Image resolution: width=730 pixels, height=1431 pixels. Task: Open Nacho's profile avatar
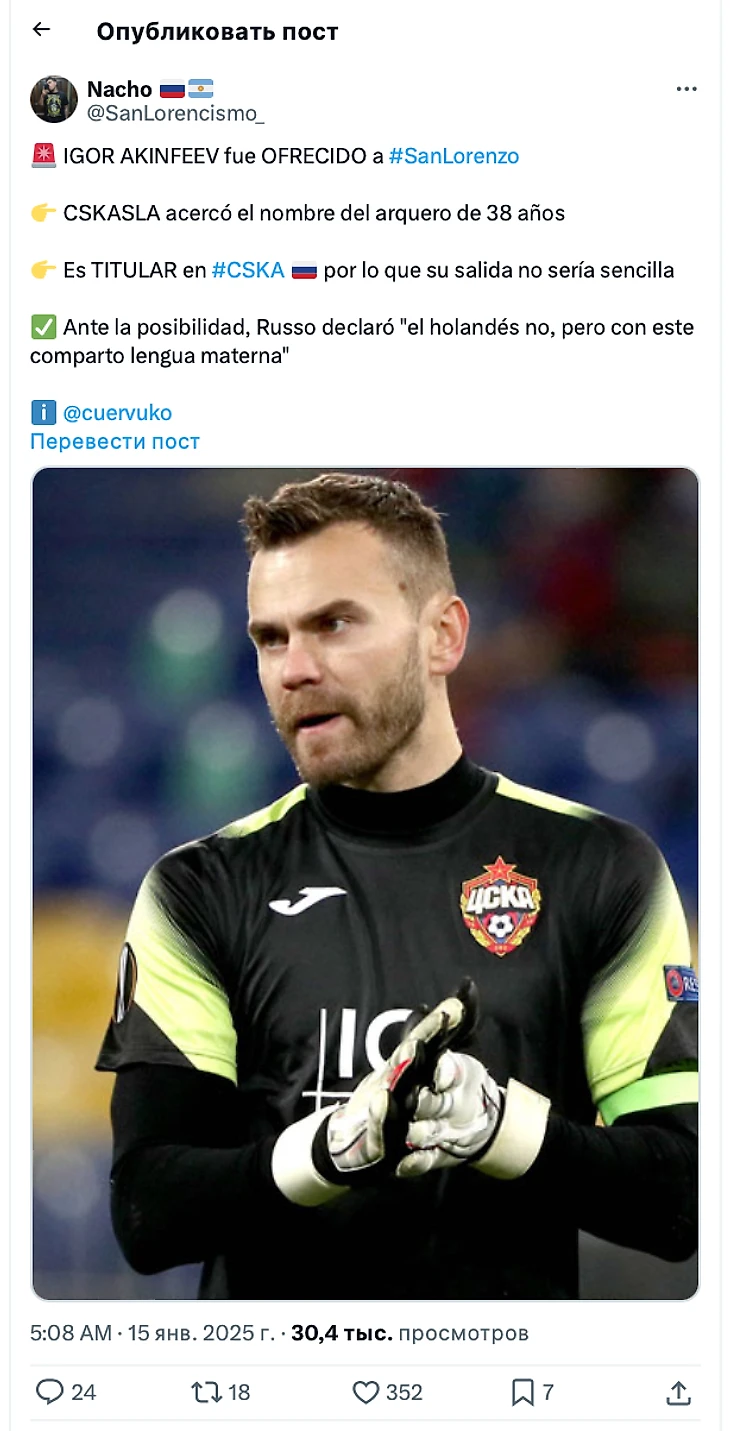tap(54, 100)
